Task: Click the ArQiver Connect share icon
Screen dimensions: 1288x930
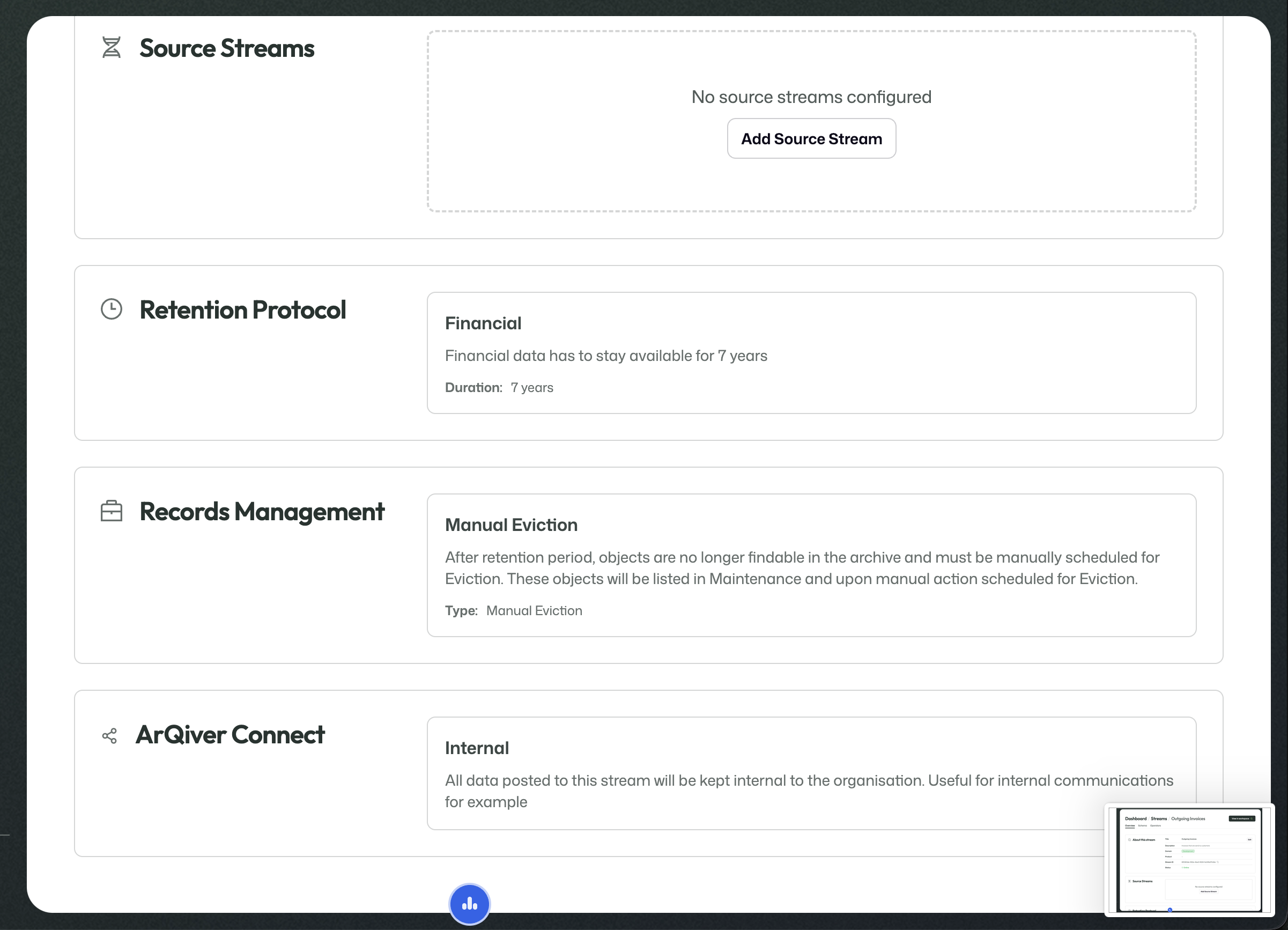Action: click(x=109, y=736)
